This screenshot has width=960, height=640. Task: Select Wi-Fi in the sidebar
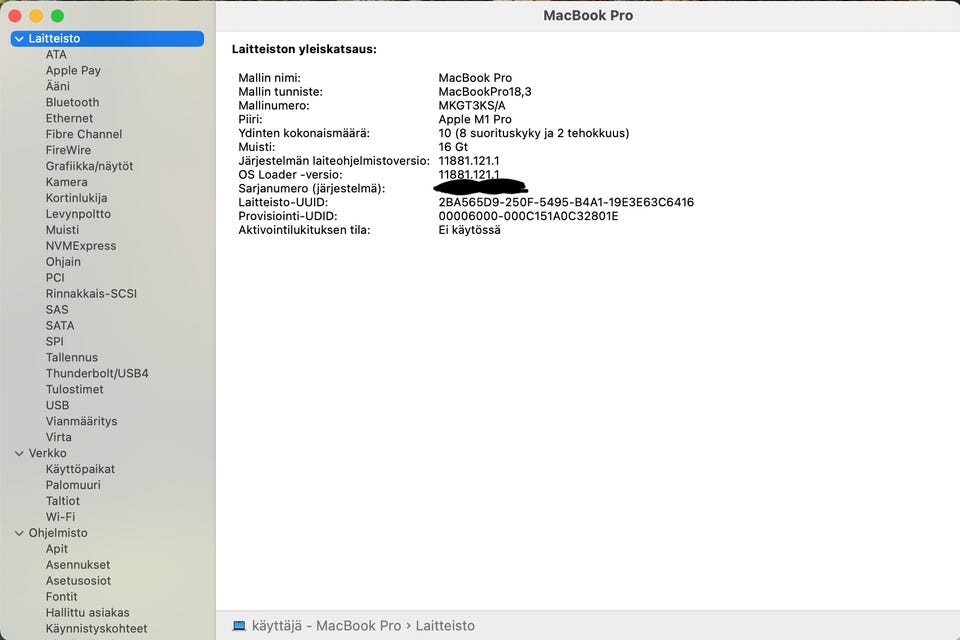pos(60,517)
